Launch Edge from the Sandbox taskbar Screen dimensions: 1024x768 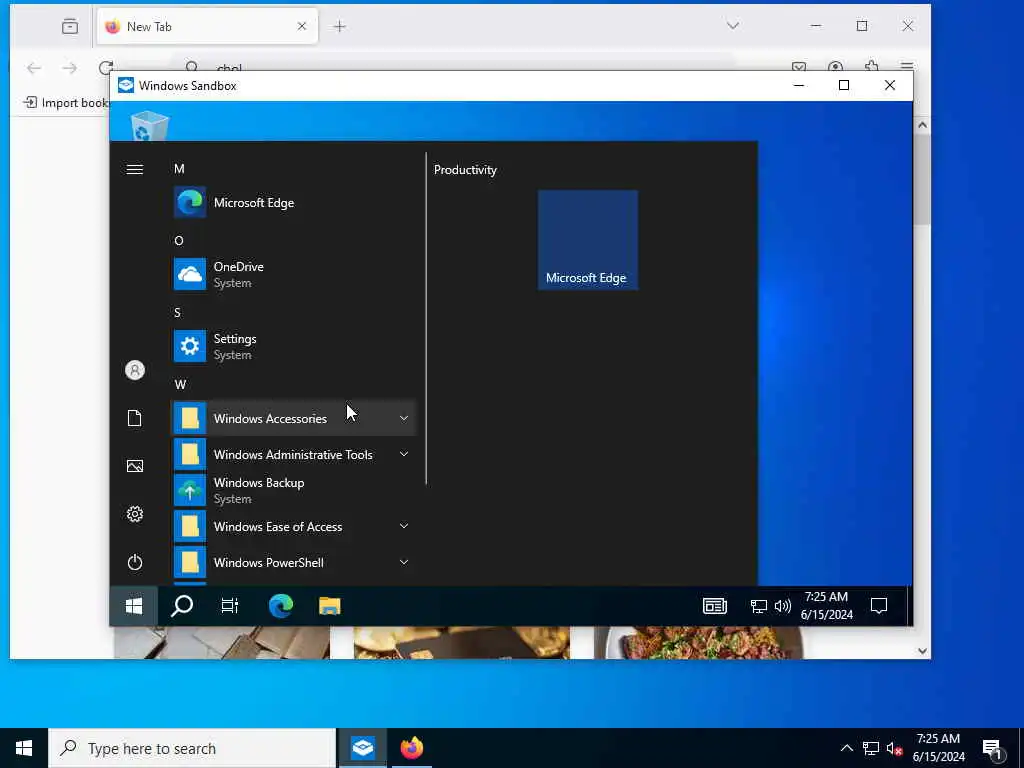click(x=281, y=606)
